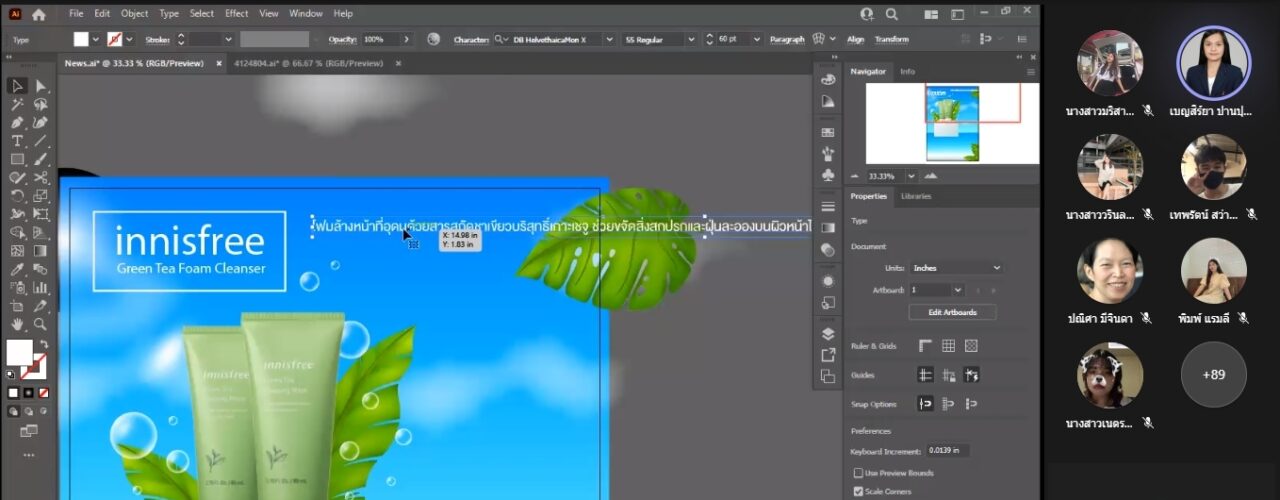The height and width of the screenshot is (500, 1280).
Task: Toggle Lock Guides button
Action: click(x=948, y=375)
